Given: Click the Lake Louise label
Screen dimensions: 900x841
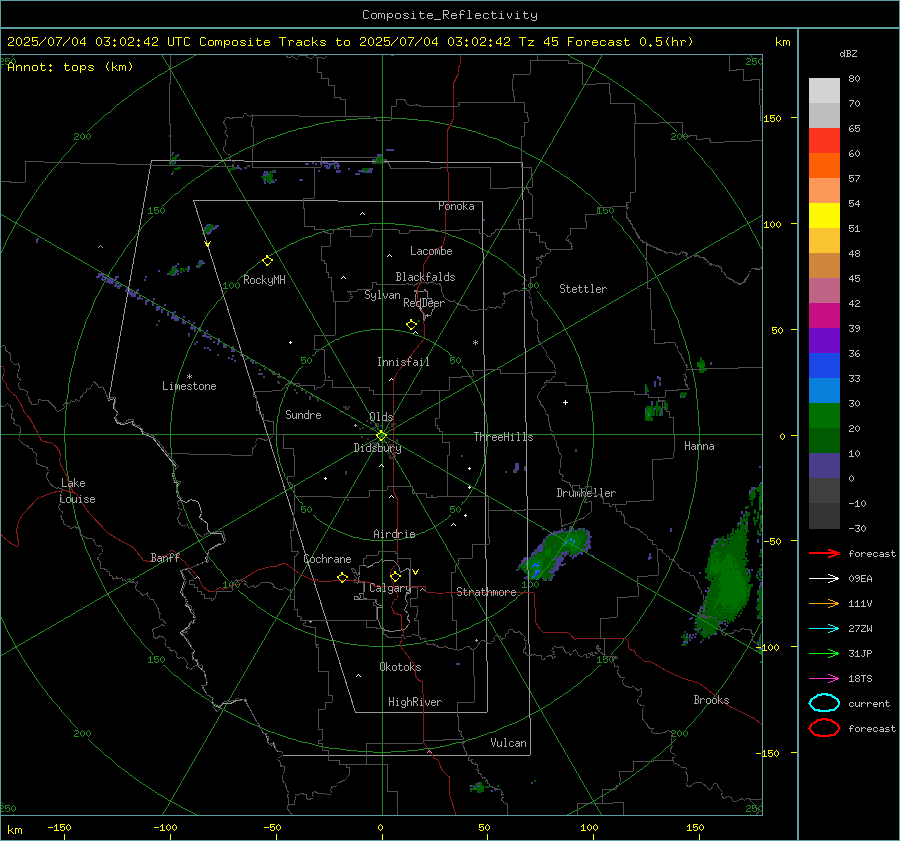Looking at the screenshot, I should point(77,491).
